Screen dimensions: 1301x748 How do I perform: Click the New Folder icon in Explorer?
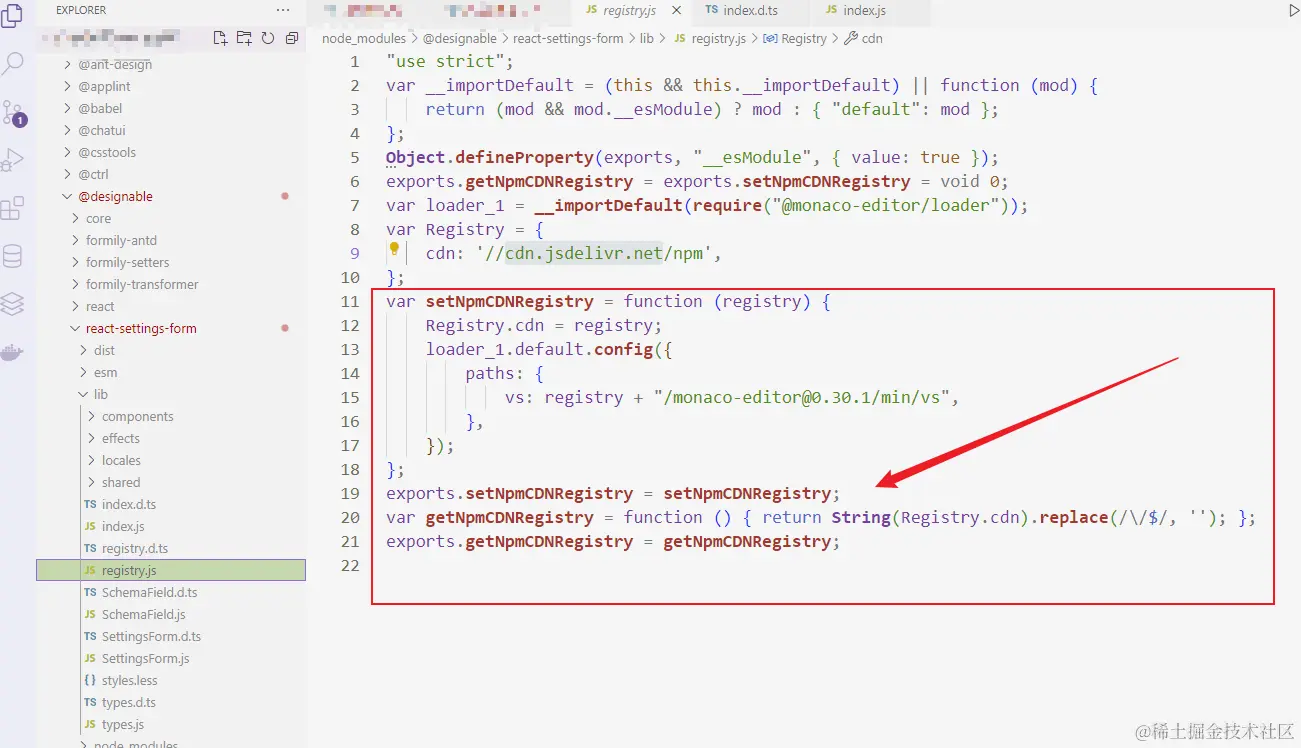pos(245,38)
